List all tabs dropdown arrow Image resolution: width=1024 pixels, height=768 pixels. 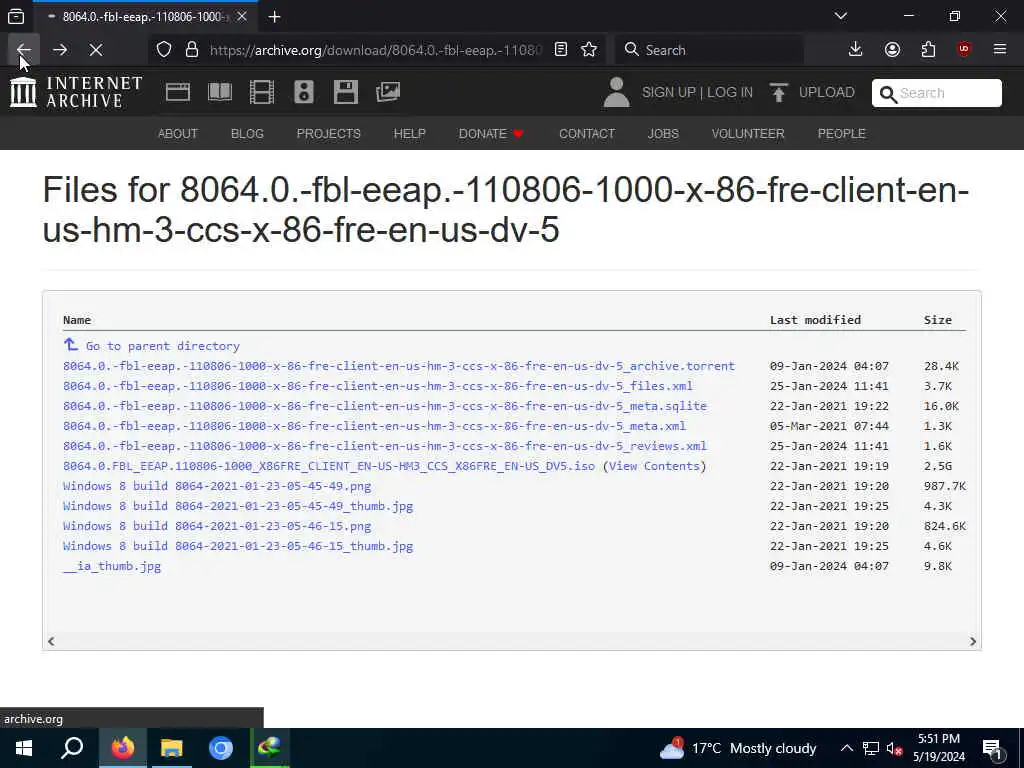click(x=841, y=16)
